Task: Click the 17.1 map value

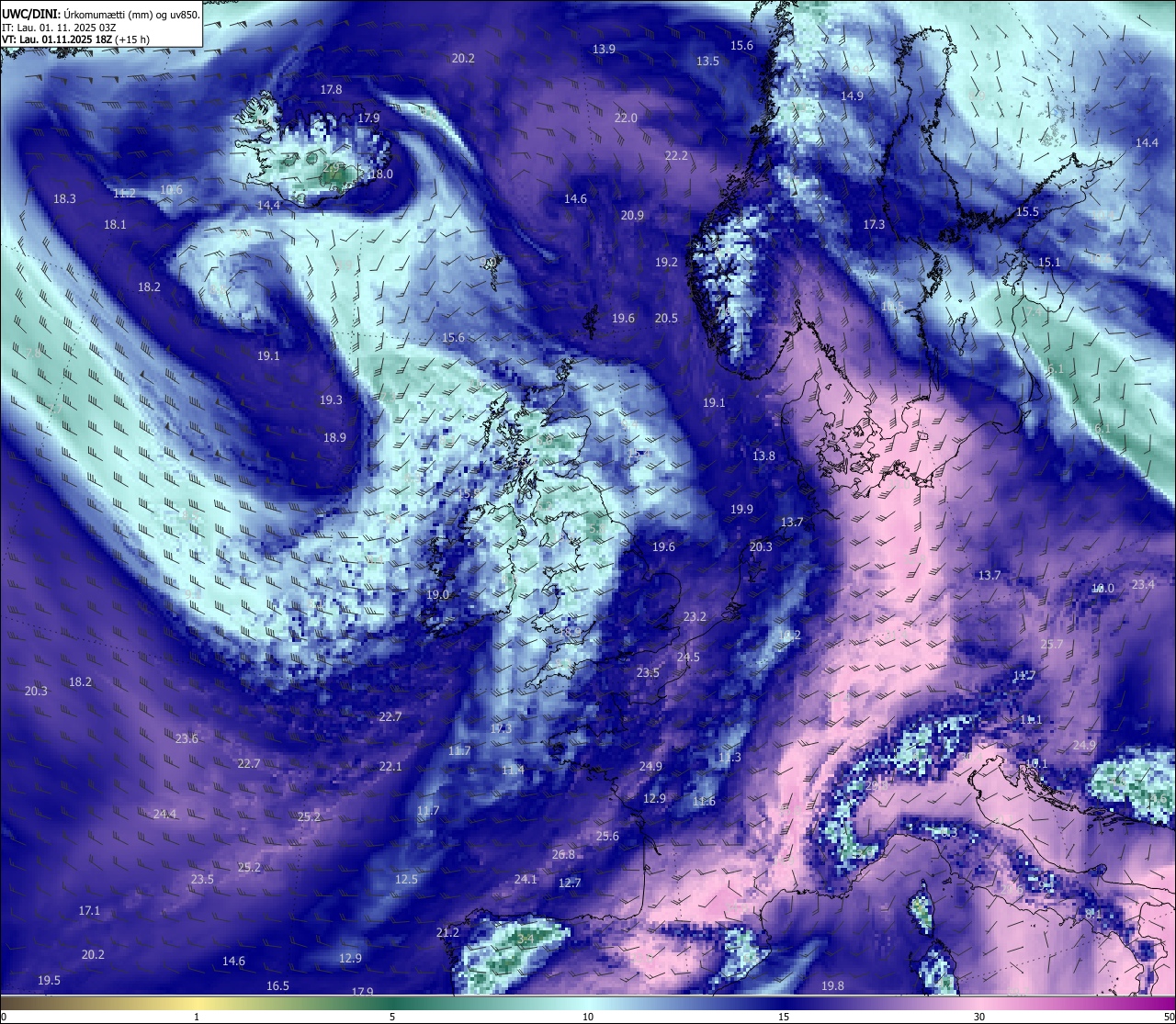Action: click(89, 911)
